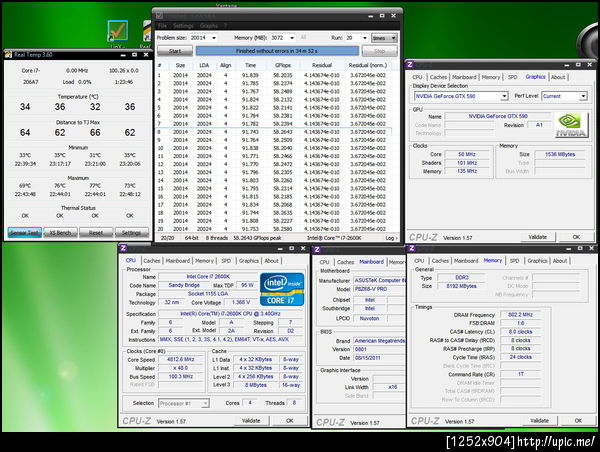The image size is (600, 452).
Task: Select Graphics tab in CPU-Z CPU window
Action: tap(249, 261)
